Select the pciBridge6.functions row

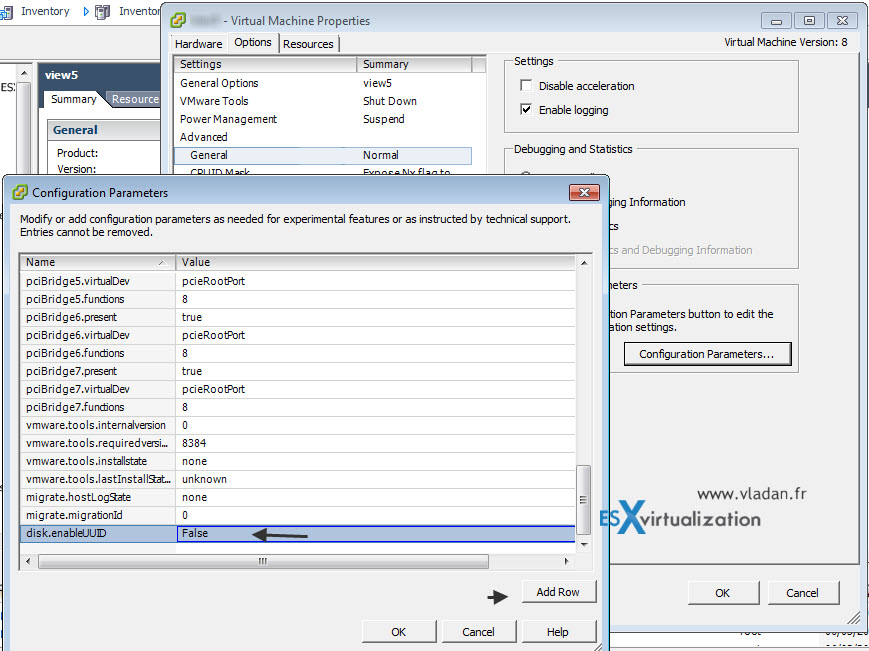[x=298, y=353]
